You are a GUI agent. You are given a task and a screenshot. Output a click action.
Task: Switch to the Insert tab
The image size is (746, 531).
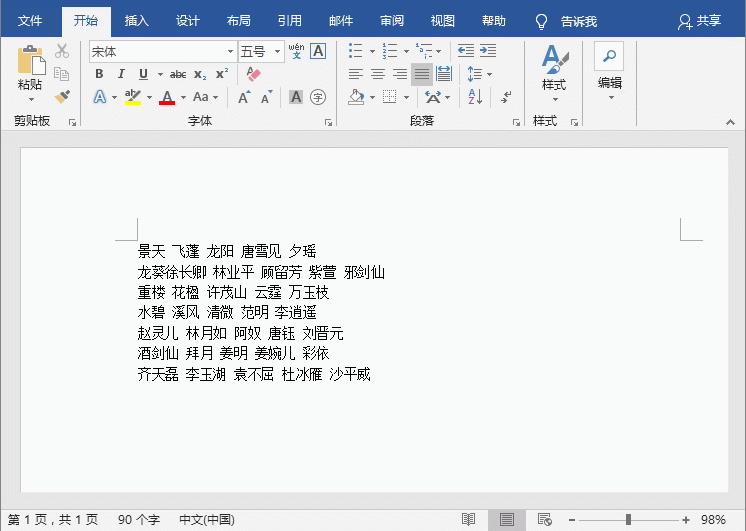pyautogui.click(x=136, y=20)
